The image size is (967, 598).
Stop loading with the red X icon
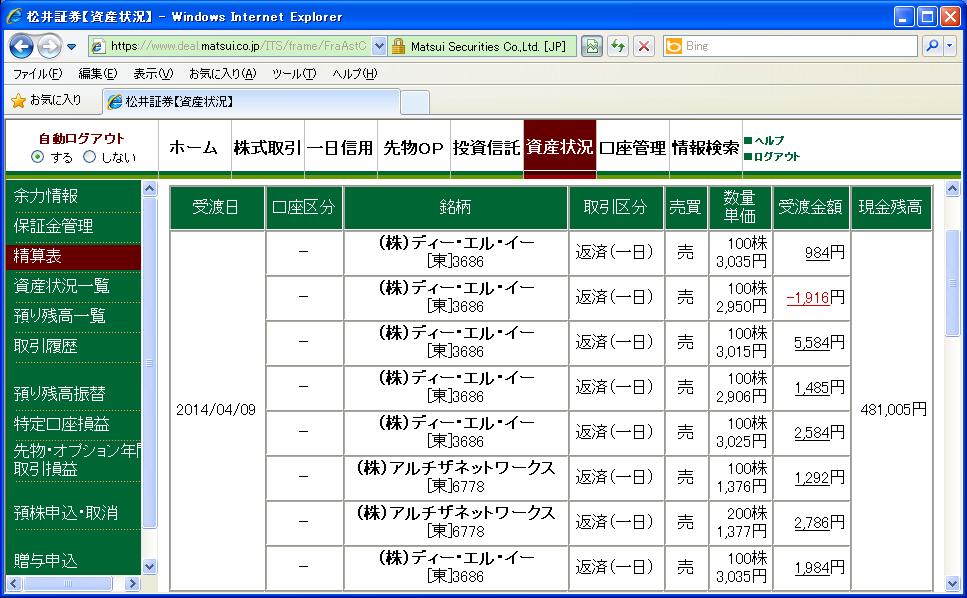pyautogui.click(x=643, y=46)
